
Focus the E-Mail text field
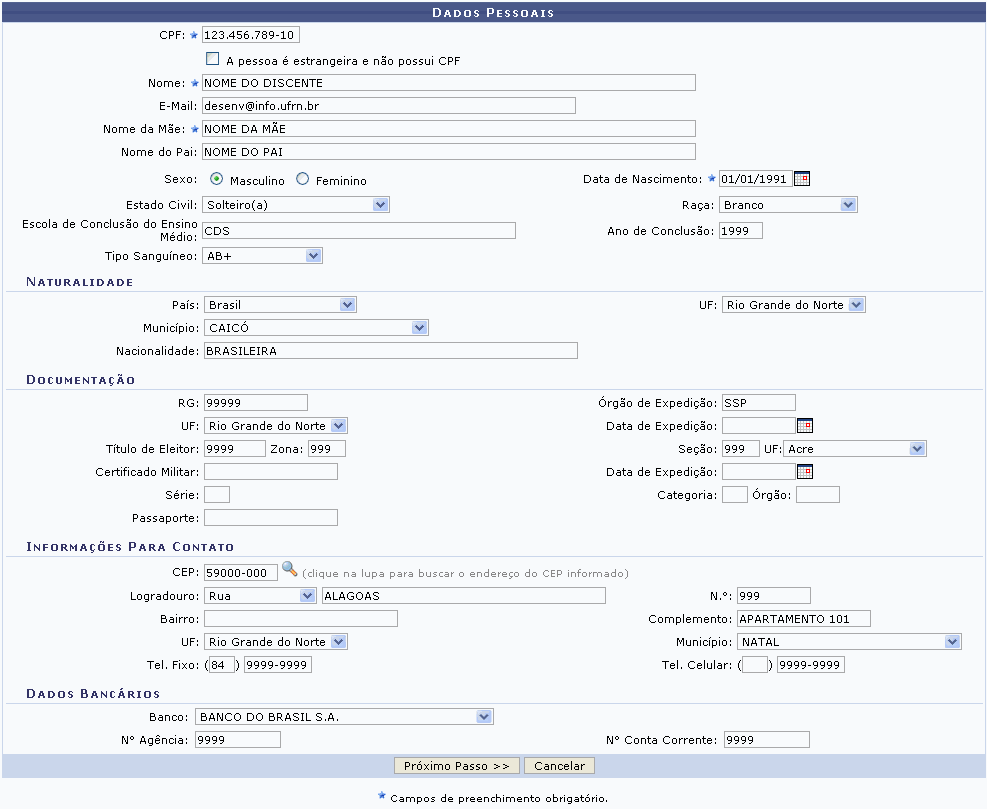[x=388, y=106]
